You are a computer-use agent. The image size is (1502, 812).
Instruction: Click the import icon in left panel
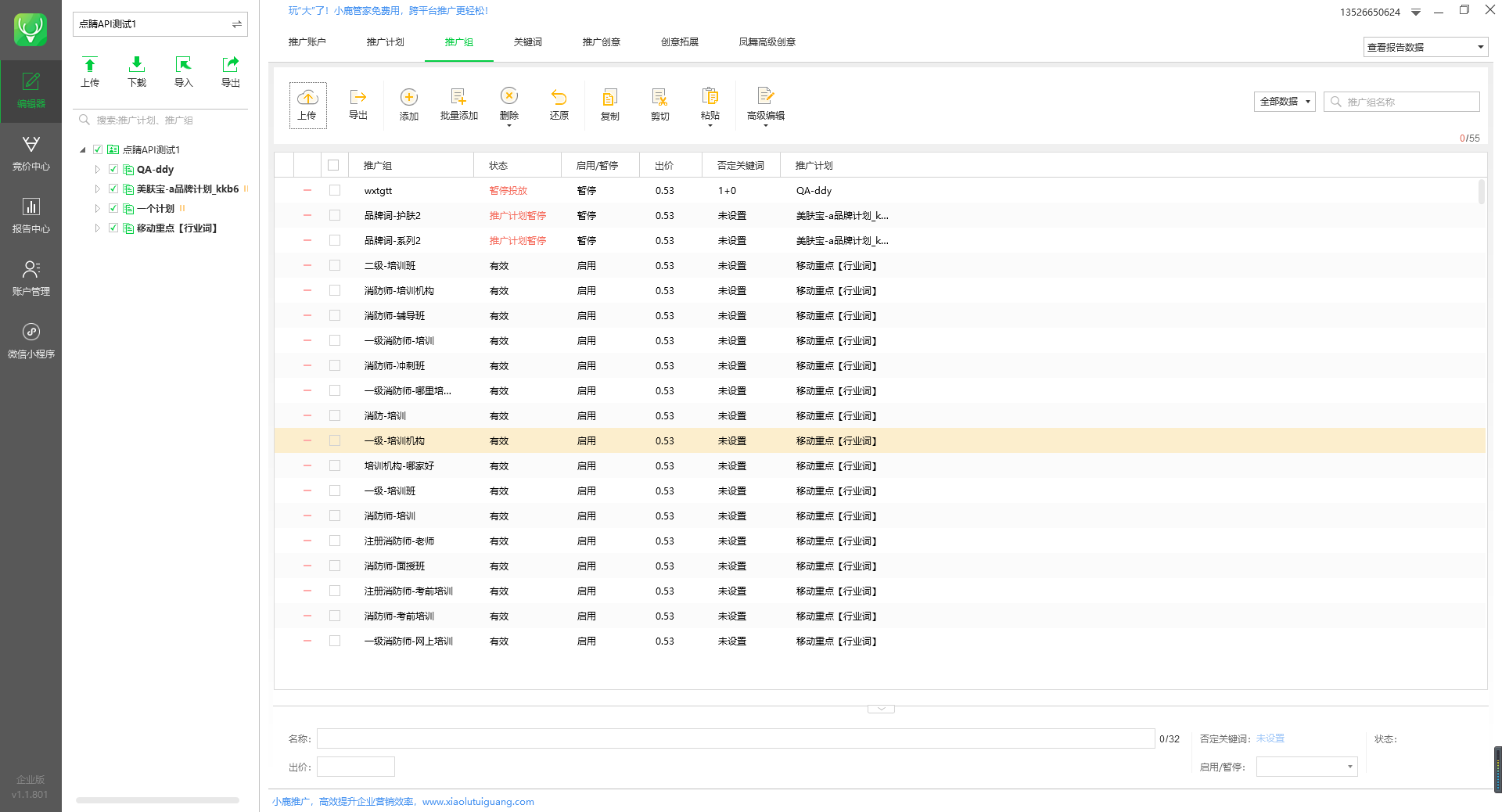tap(184, 65)
